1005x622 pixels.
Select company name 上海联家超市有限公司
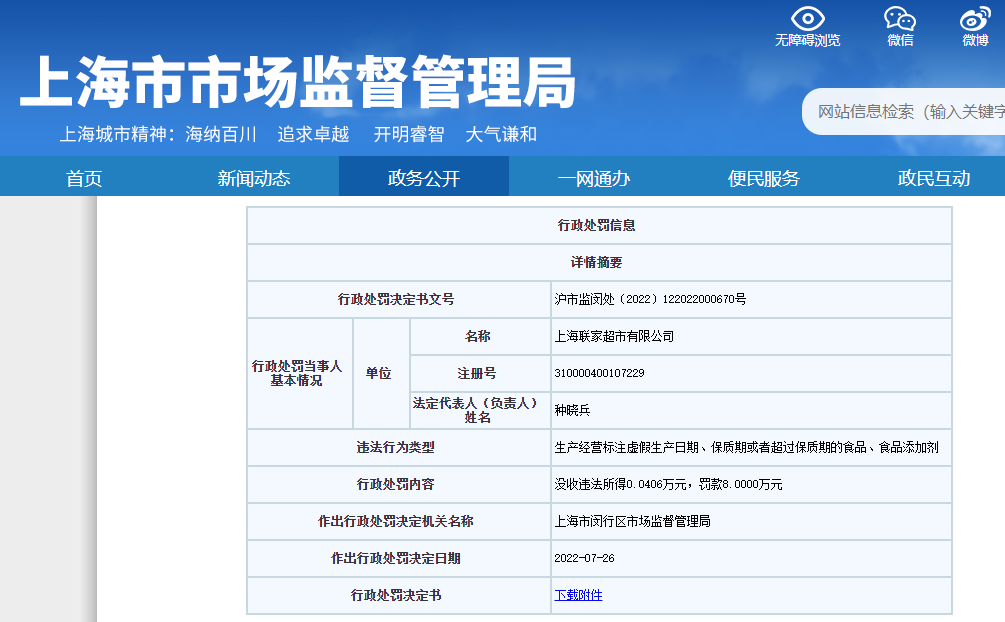click(614, 336)
